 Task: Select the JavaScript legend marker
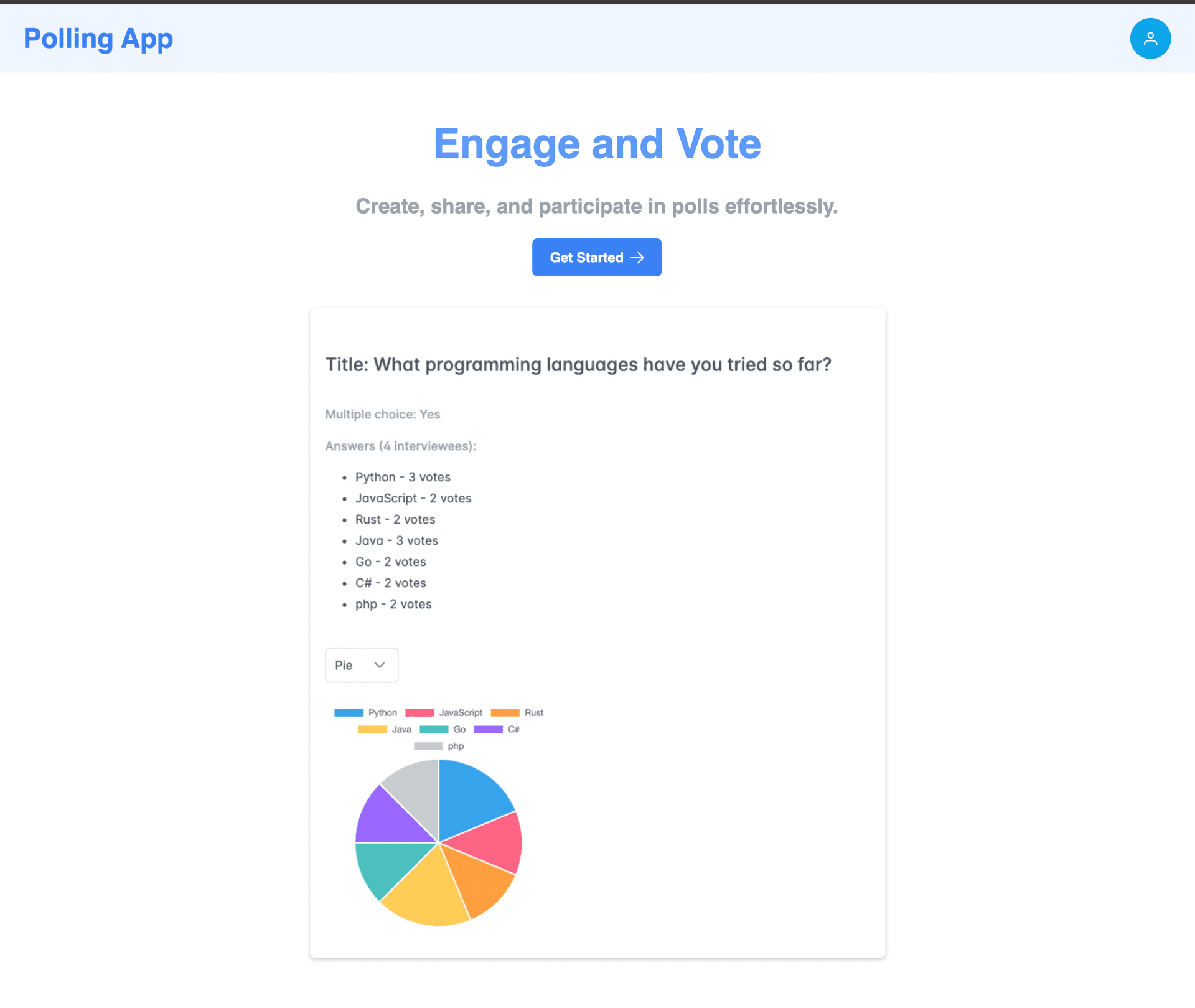click(420, 712)
